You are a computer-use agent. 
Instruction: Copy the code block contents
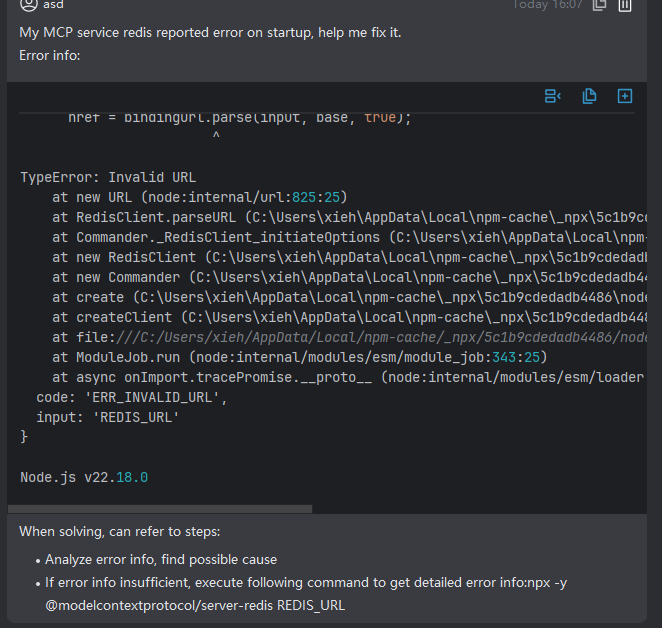pos(589,96)
